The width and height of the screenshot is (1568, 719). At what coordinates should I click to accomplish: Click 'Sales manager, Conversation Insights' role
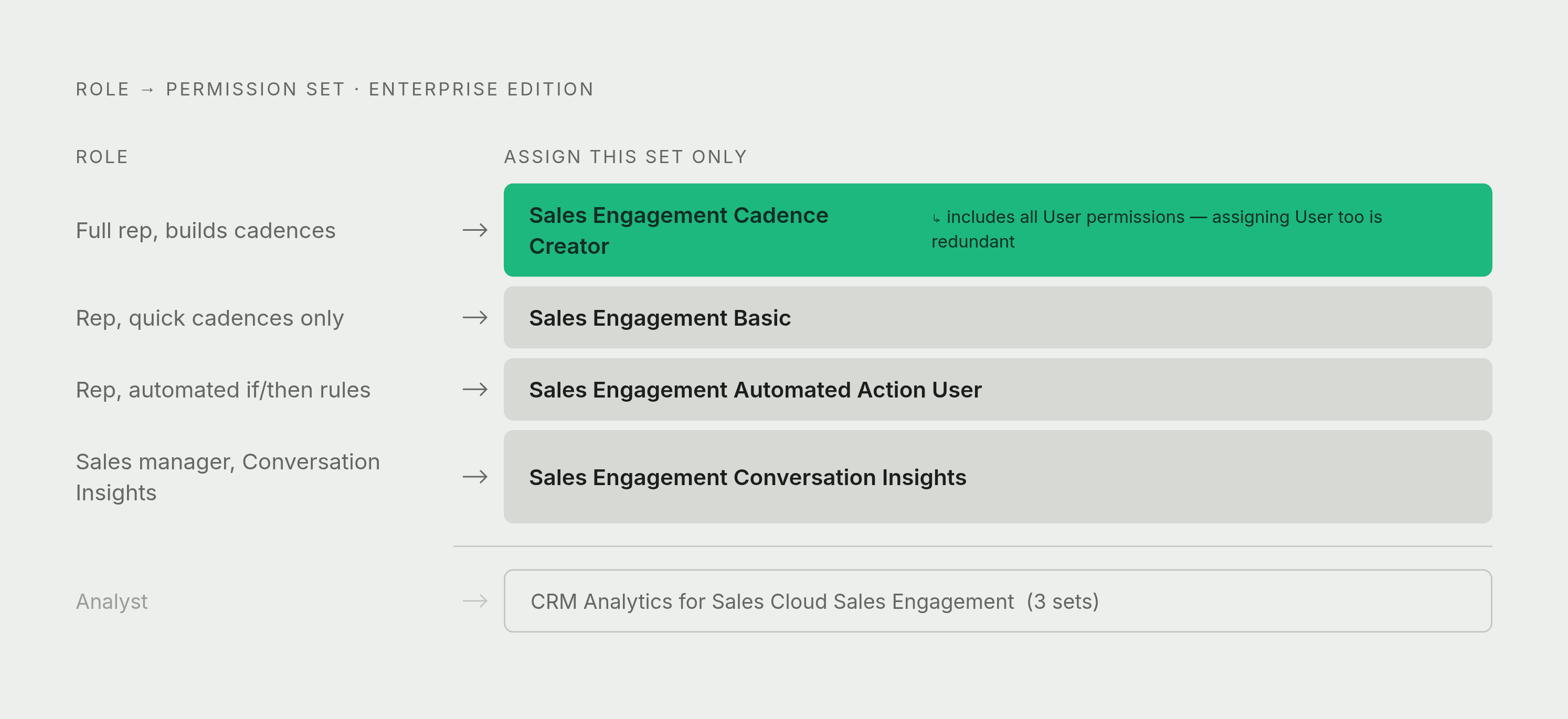tap(228, 477)
